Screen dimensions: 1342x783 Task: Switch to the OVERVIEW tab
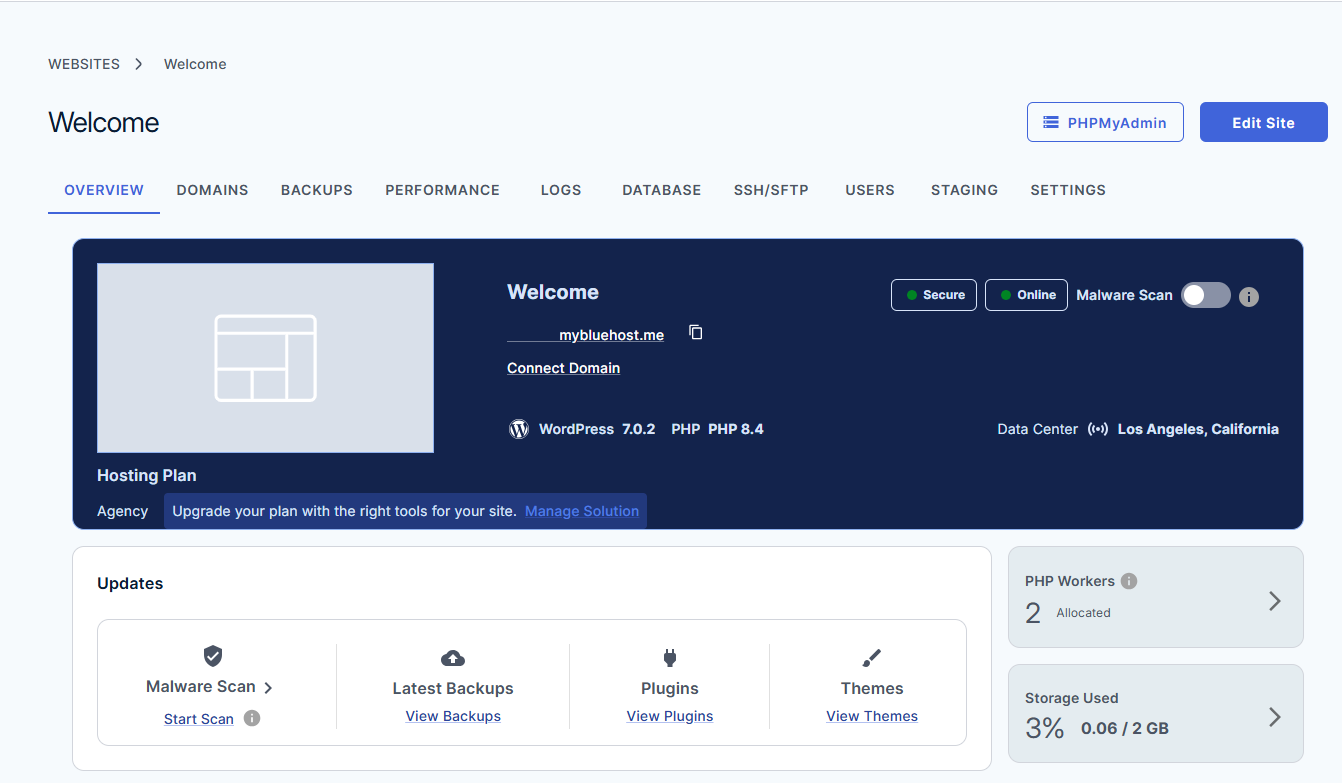coord(104,190)
